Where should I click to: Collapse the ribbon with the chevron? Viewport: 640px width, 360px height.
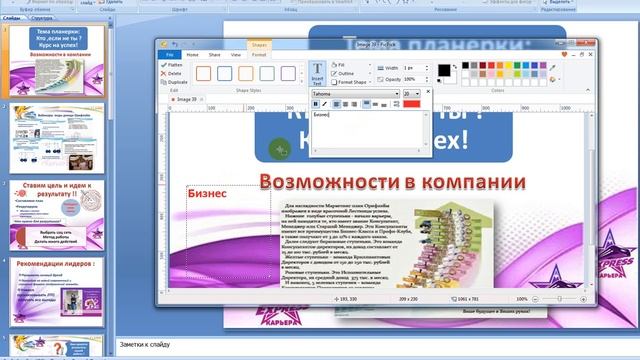(x=588, y=90)
